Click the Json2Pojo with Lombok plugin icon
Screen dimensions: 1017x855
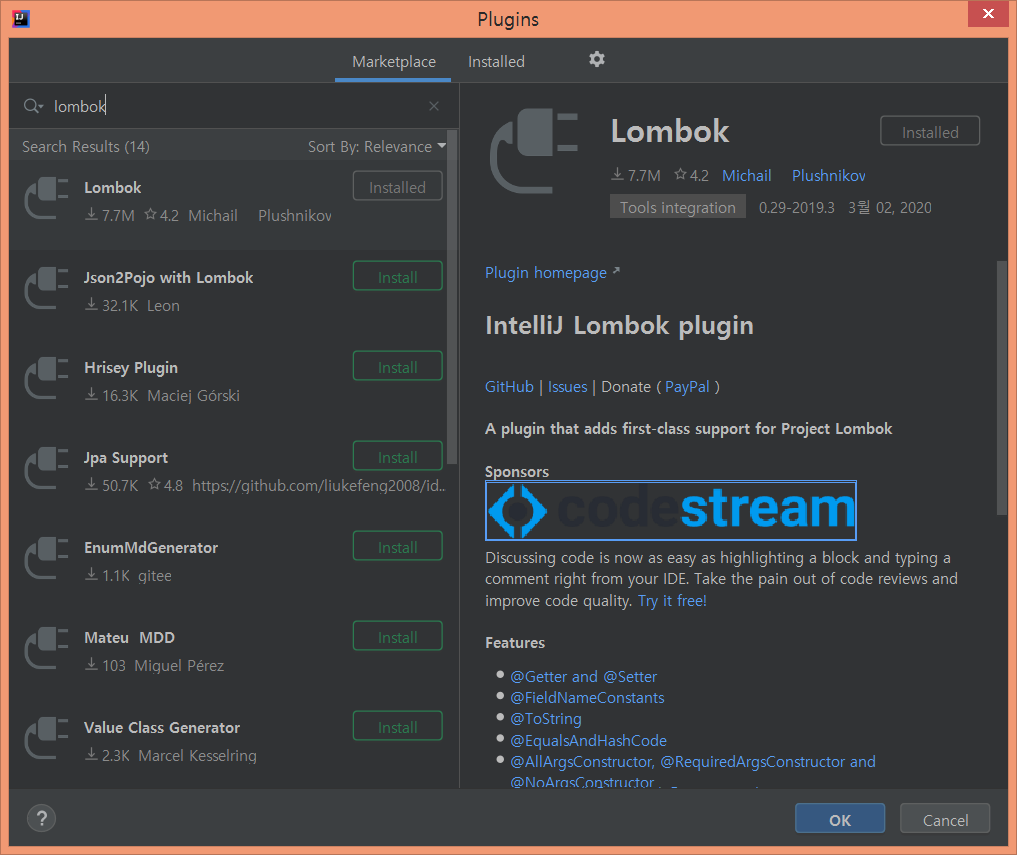(x=46, y=289)
